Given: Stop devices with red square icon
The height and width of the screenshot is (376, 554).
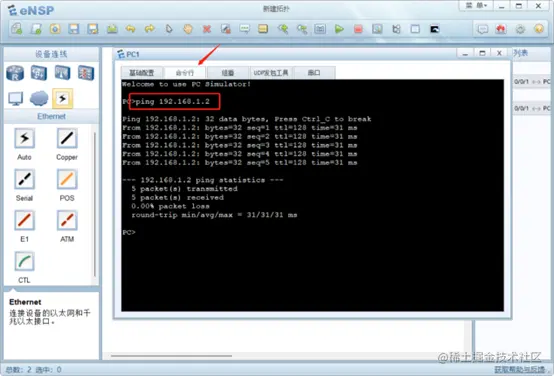Looking at the screenshot, I should click(x=358, y=29).
